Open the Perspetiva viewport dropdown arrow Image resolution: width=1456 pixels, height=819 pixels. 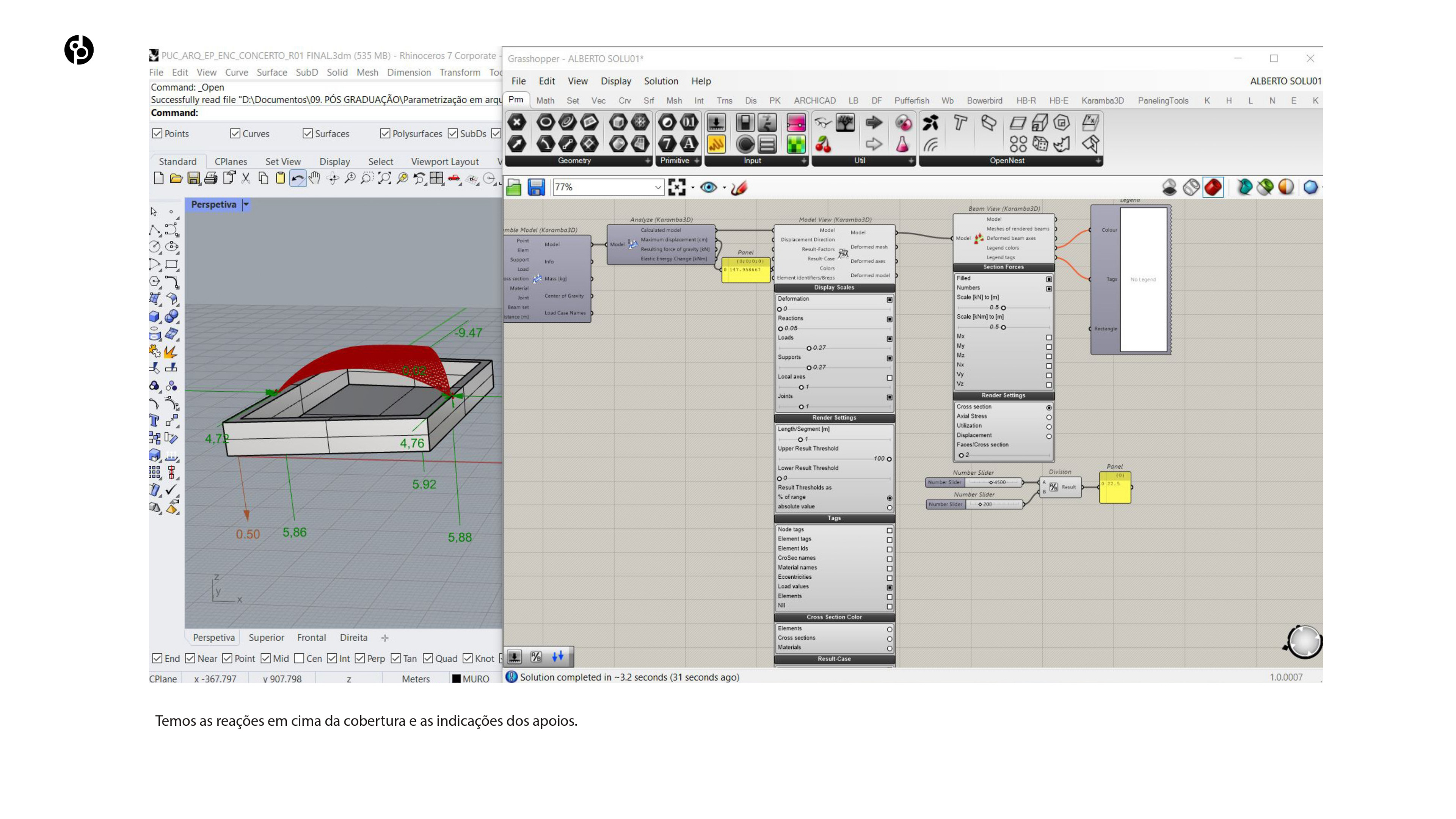click(246, 205)
